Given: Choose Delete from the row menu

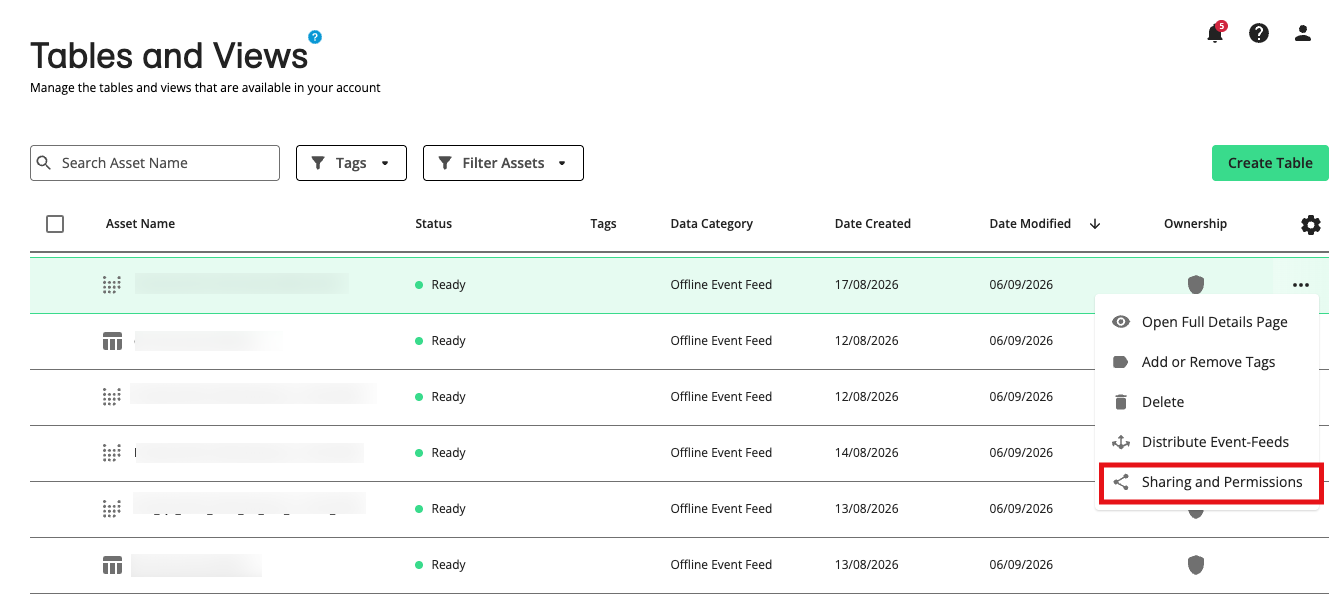Looking at the screenshot, I should click(1207, 402).
